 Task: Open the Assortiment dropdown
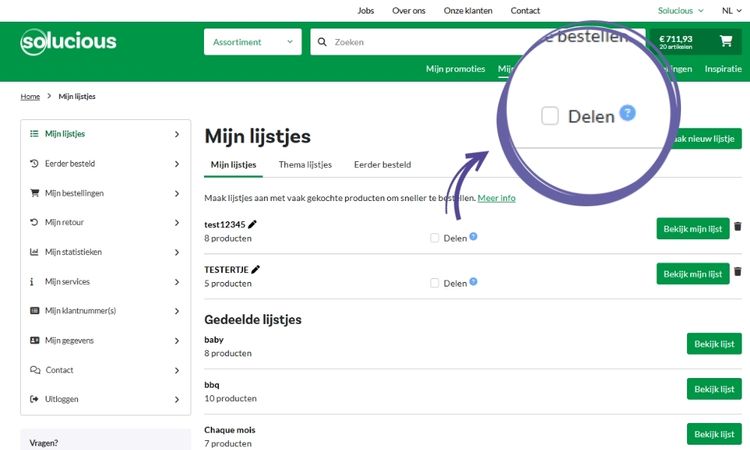click(x=252, y=42)
